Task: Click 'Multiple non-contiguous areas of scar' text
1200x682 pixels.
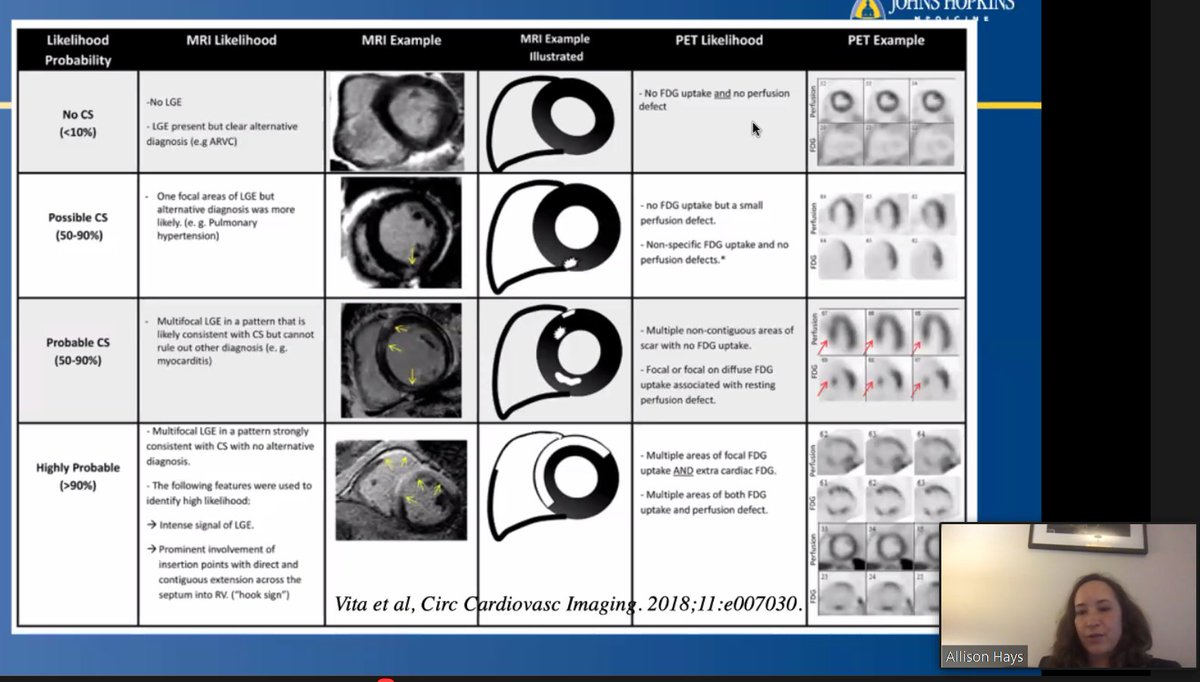Action: (716, 337)
